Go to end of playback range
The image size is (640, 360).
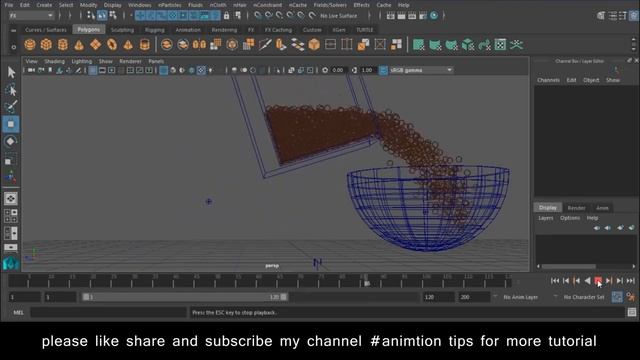[x=631, y=280]
